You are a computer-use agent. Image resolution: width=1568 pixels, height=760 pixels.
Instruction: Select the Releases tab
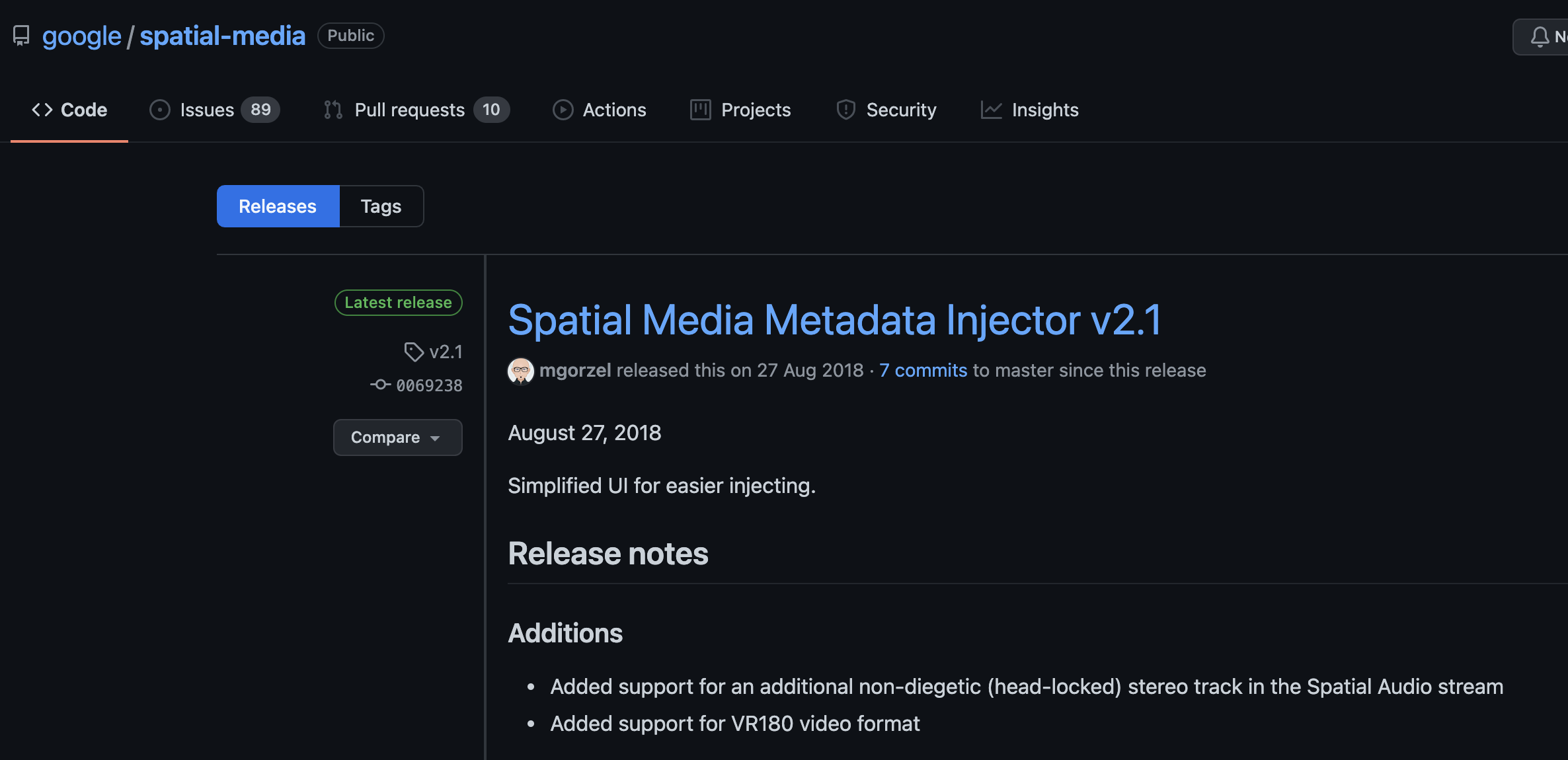(278, 206)
